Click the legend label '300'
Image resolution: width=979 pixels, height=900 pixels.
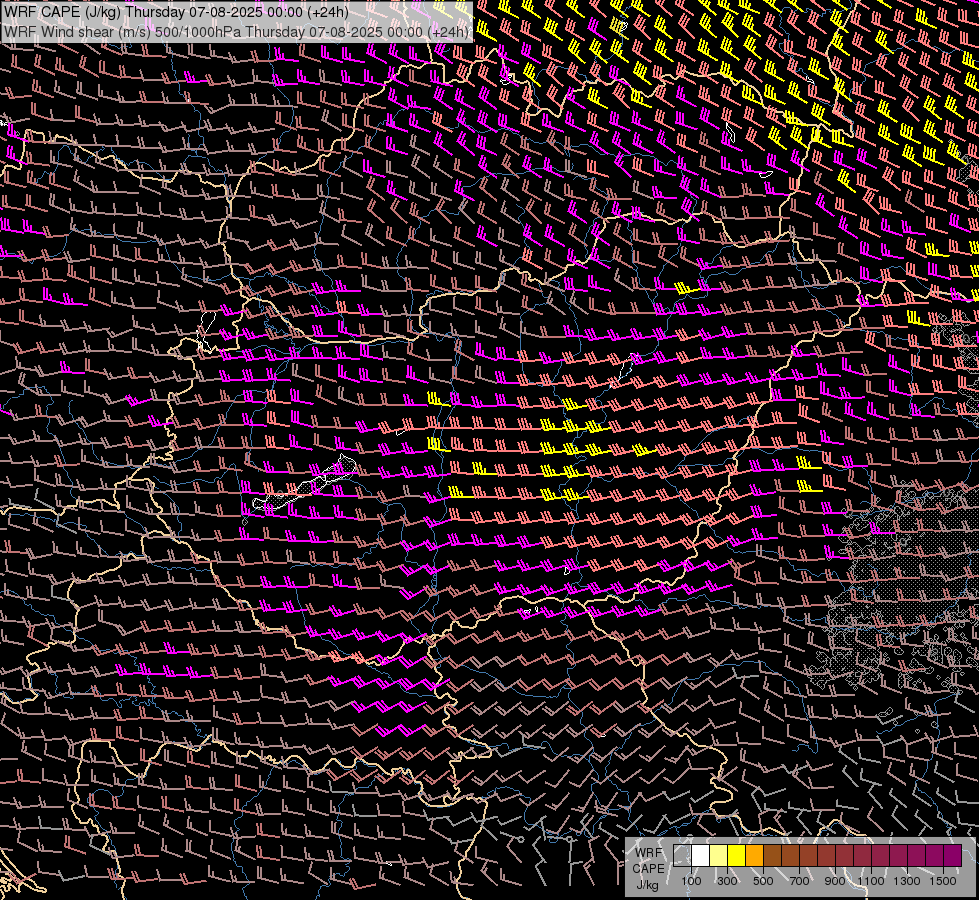(727, 881)
